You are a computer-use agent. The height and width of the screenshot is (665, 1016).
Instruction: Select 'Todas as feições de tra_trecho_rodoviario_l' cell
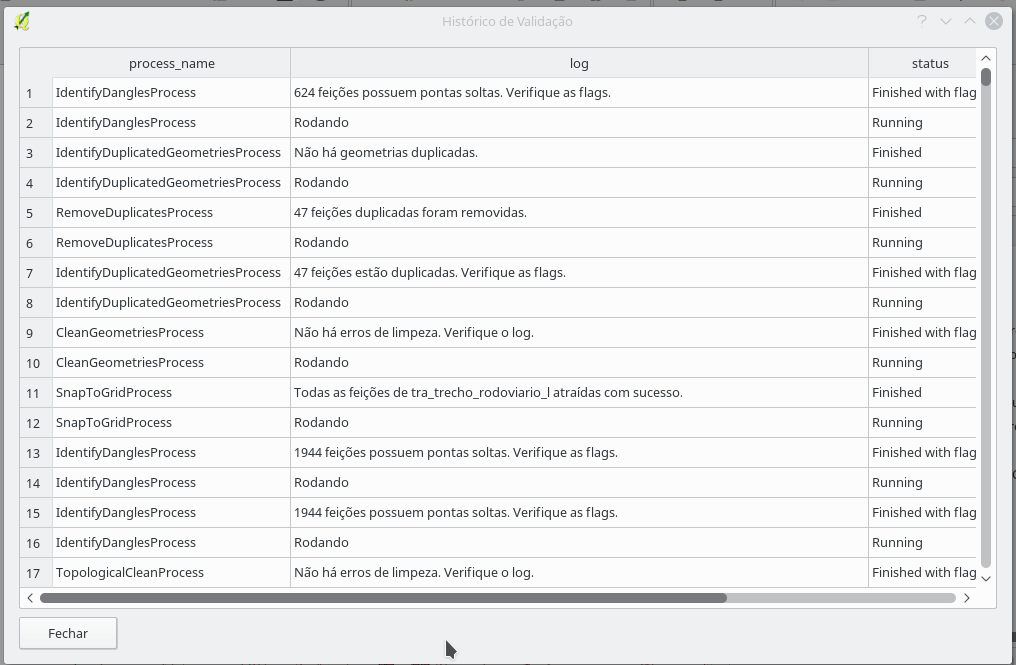coord(579,393)
